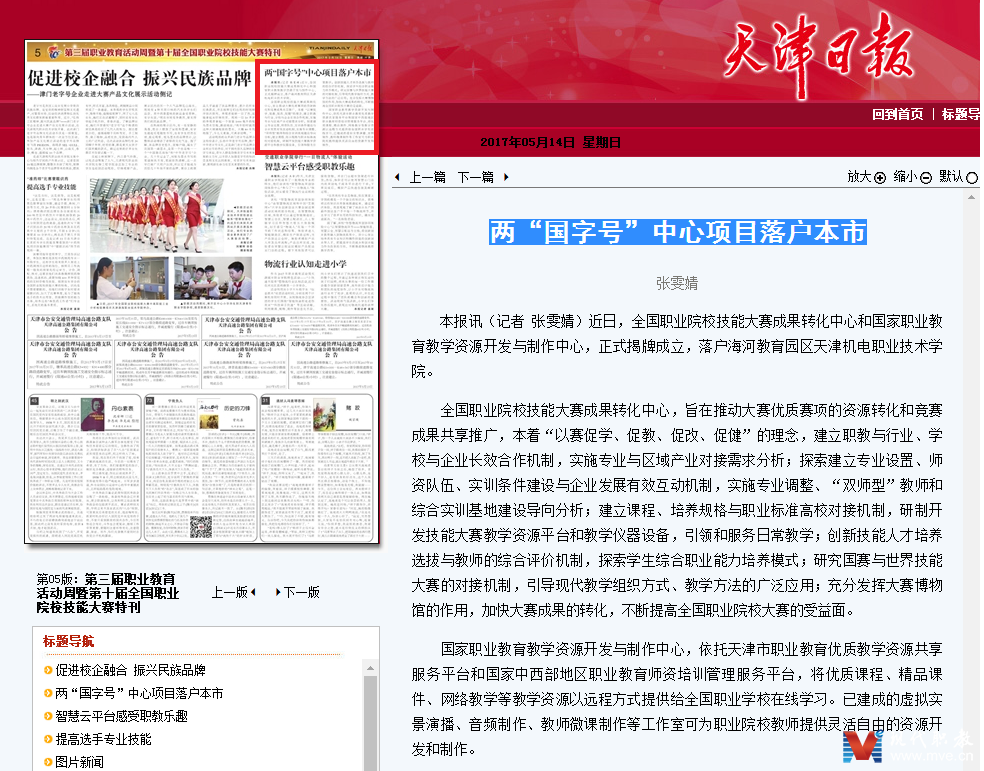Click the date 2017年05月14日 星期日
This screenshot has width=984, height=771.
tap(550, 142)
